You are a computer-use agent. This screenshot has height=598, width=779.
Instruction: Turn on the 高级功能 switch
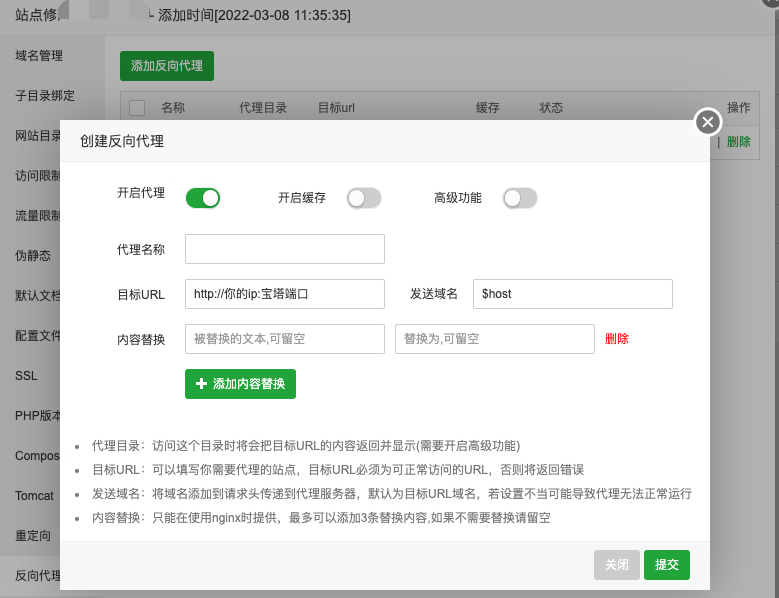(x=520, y=198)
